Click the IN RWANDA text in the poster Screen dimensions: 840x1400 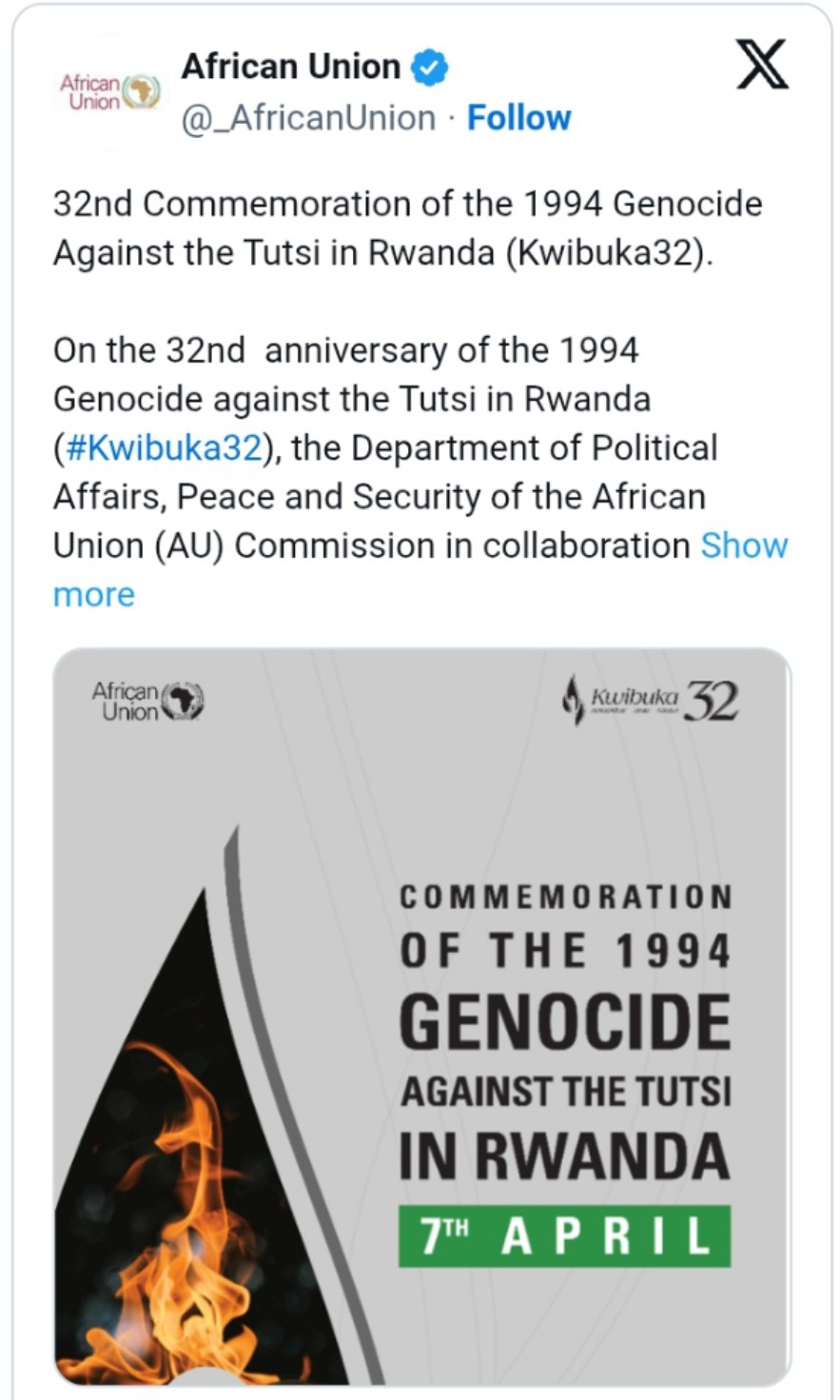[x=564, y=1156]
